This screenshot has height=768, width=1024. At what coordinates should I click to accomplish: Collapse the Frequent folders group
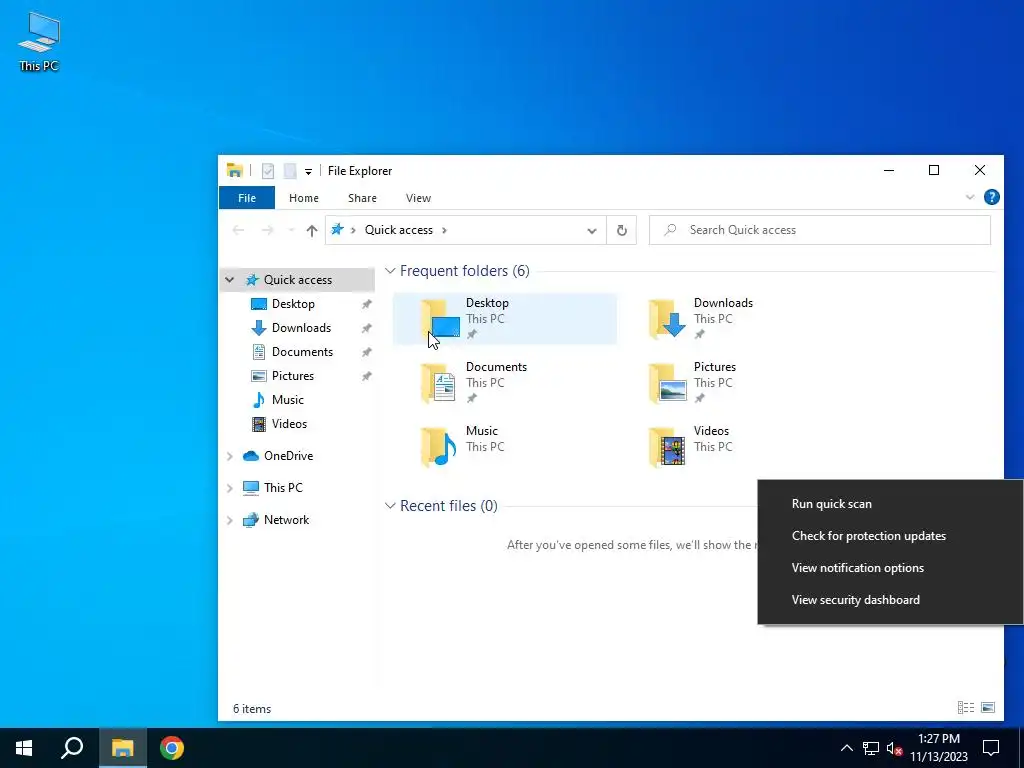click(x=390, y=270)
